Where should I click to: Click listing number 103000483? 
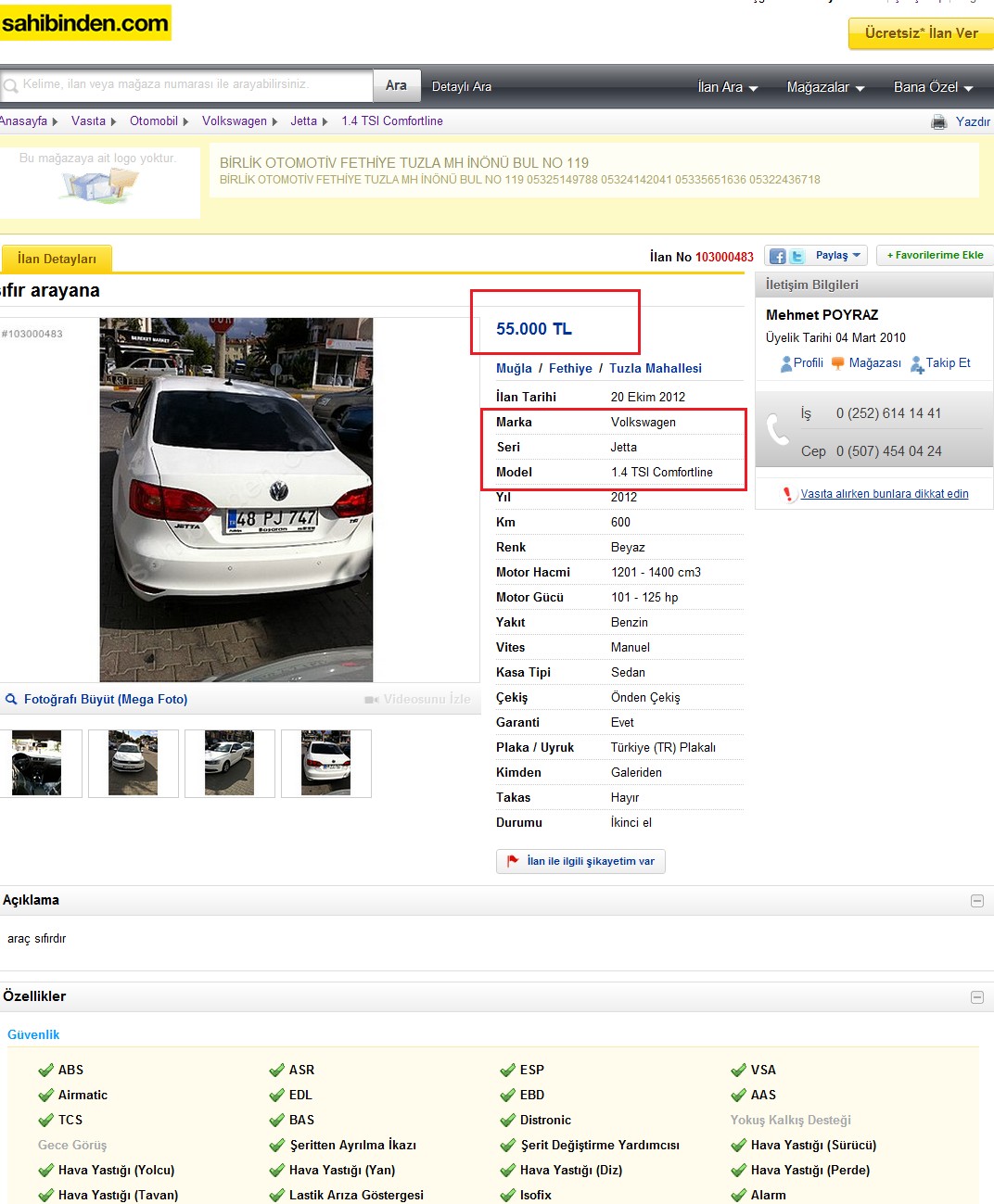[724, 257]
